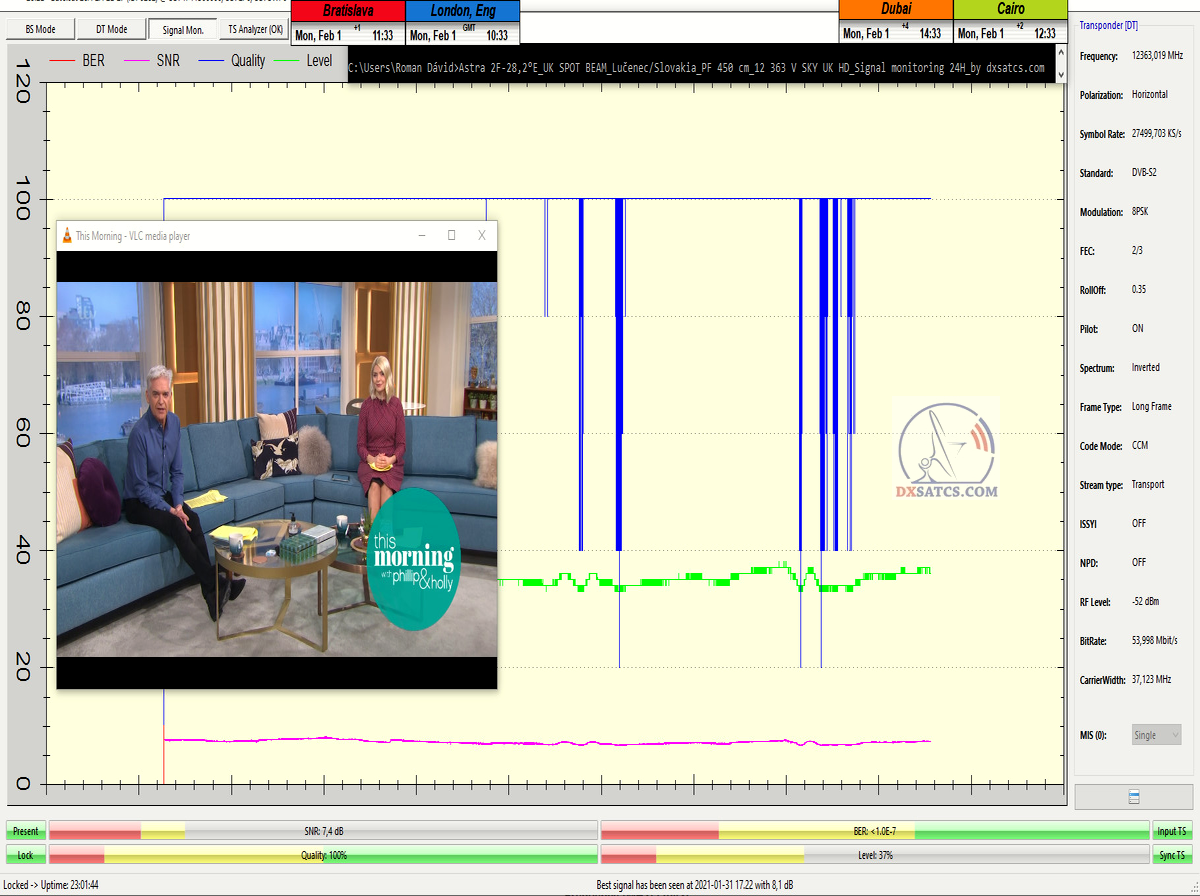
Task: Minimize the VLC media player window
Action: [x=422, y=236]
